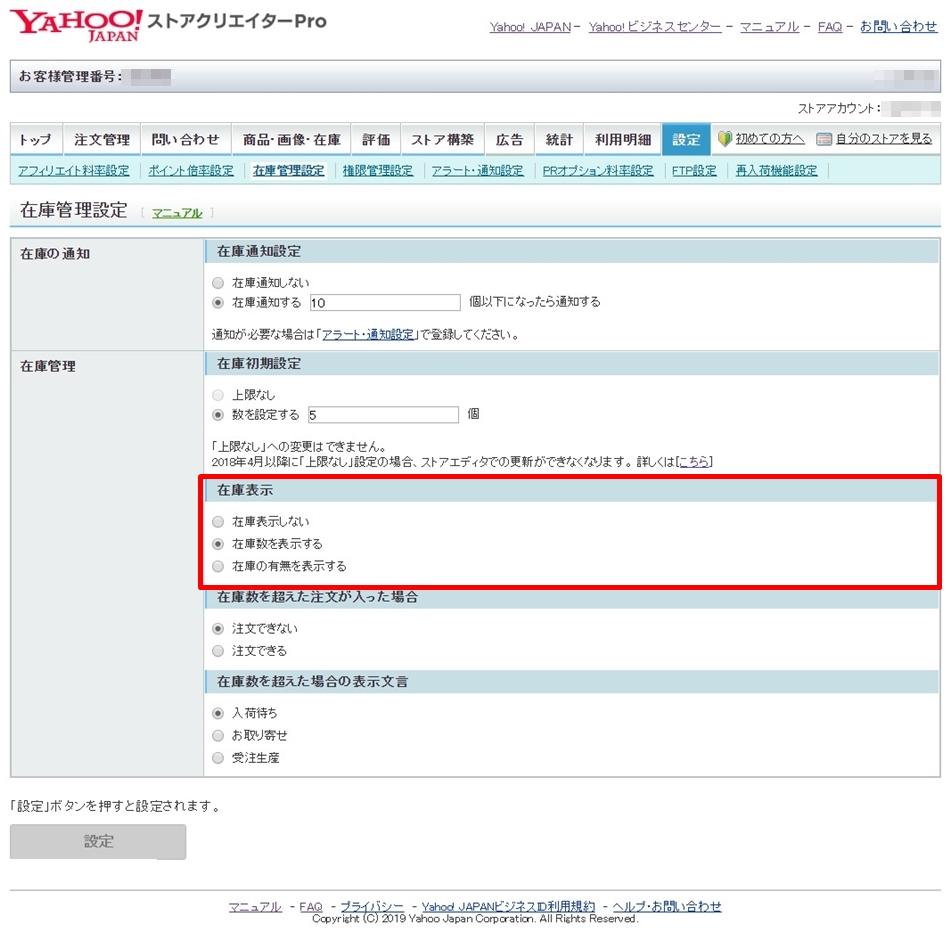Viewport: 950px width, 932px height.
Task: Go to ポイント倍率設定 submenu
Action: [x=191, y=171]
